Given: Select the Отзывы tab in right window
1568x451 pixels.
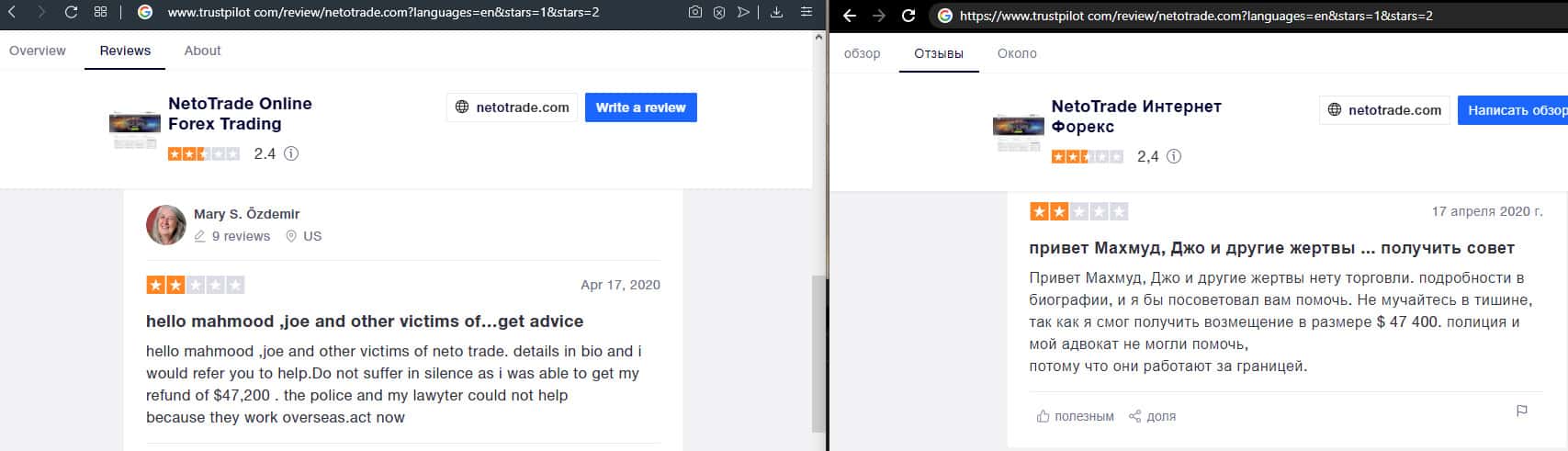Looking at the screenshot, I should coord(939,53).
